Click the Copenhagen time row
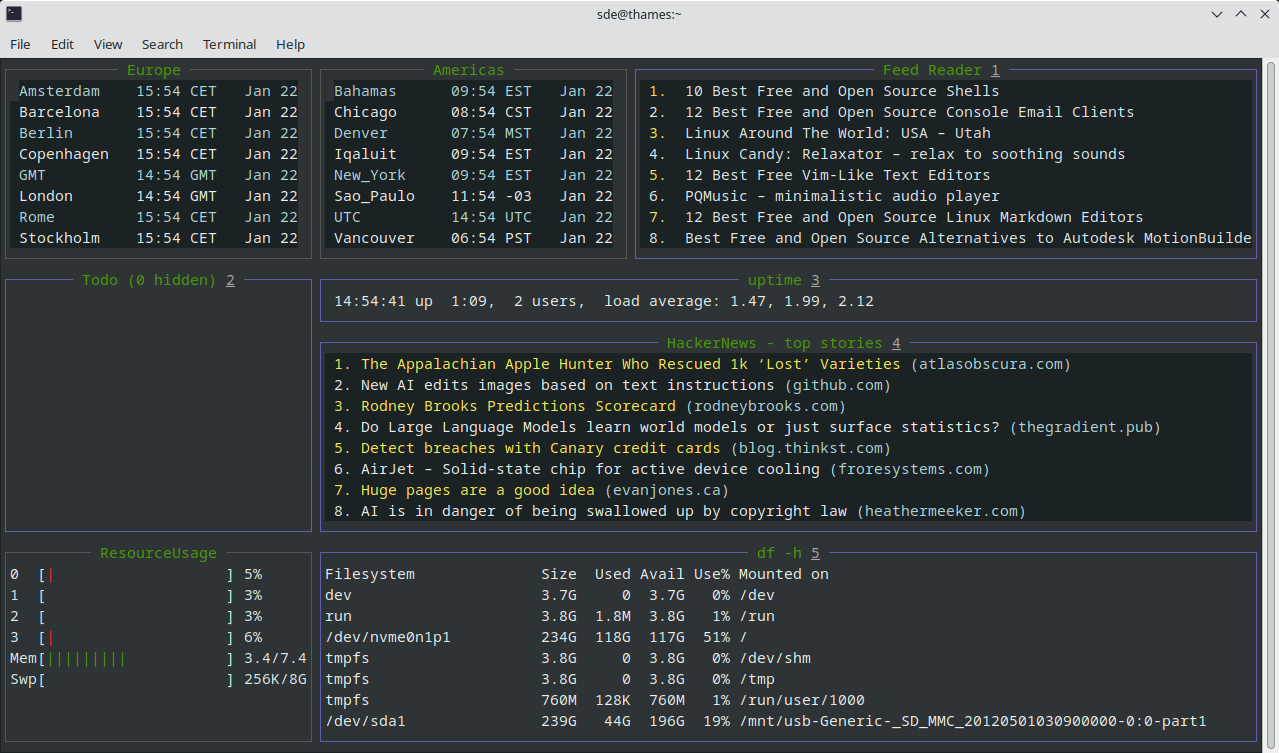The image size is (1279, 753). [x=158, y=154]
